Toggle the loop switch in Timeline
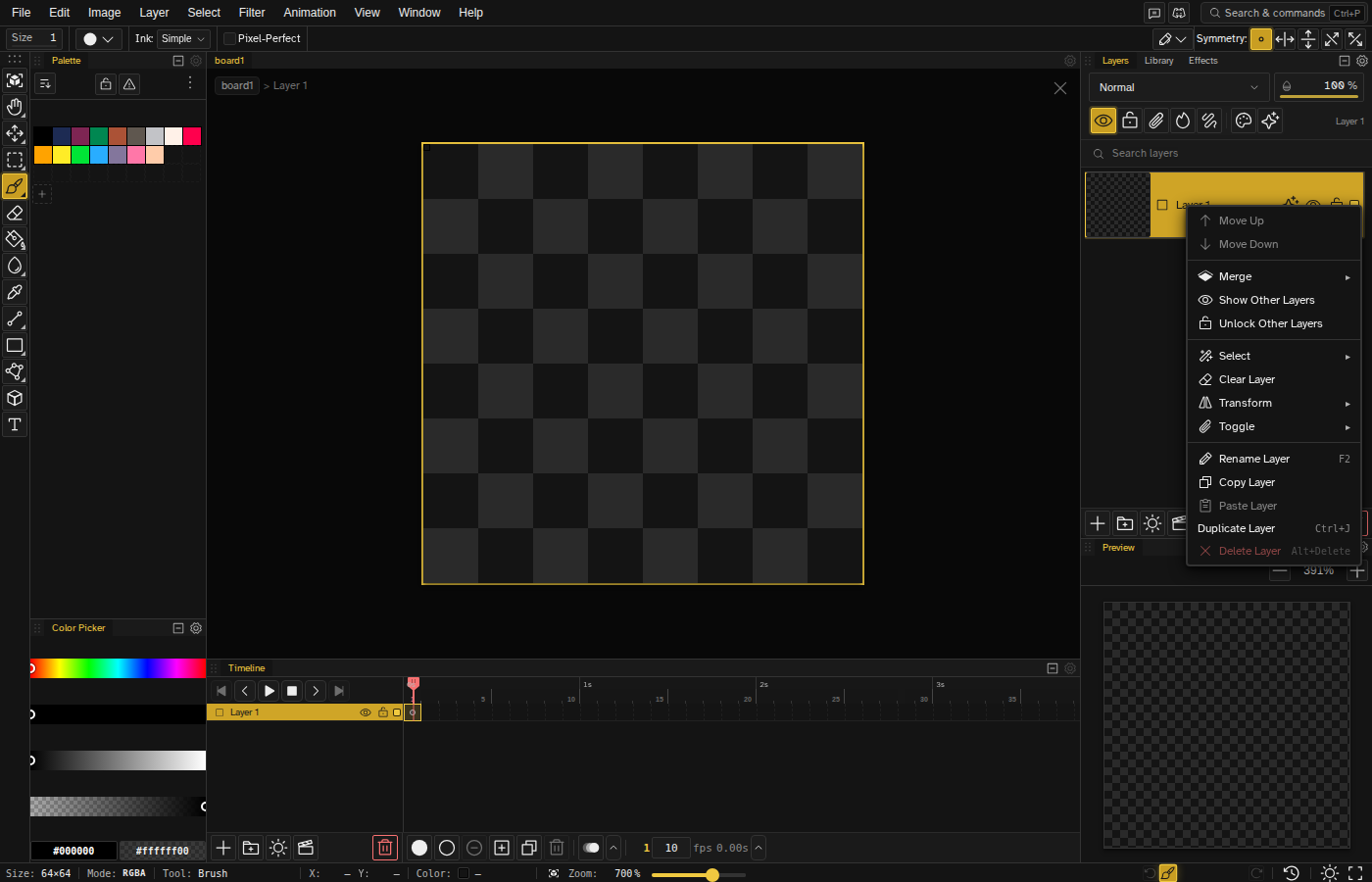 click(590, 848)
